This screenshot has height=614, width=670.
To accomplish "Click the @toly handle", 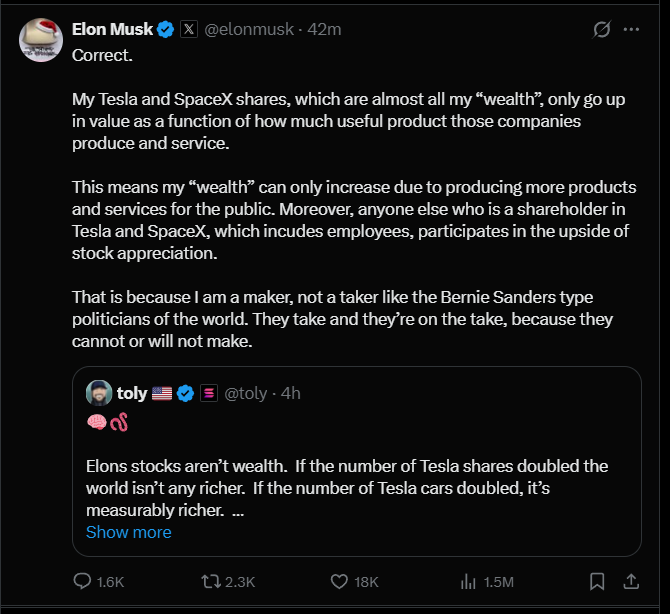I will click(245, 393).
